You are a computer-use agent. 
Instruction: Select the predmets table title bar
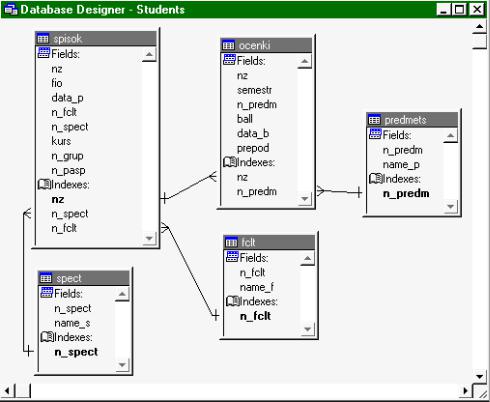(x=412, y=120)
